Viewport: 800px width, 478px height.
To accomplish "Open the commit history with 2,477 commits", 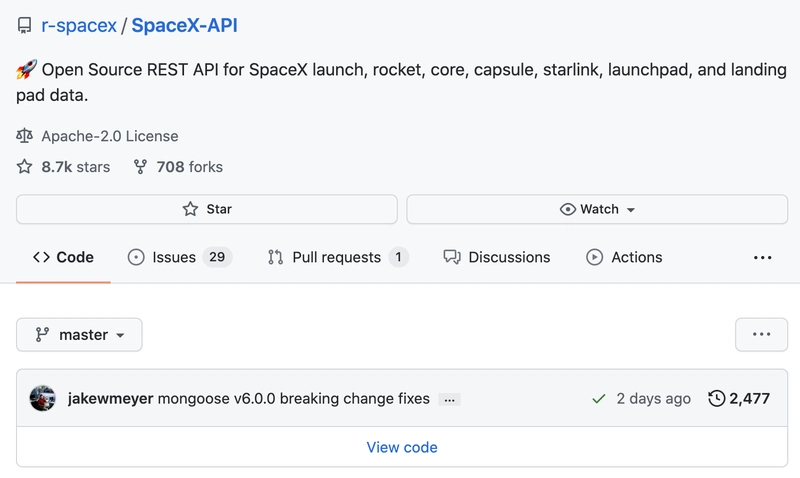I will tap(739, 398).
